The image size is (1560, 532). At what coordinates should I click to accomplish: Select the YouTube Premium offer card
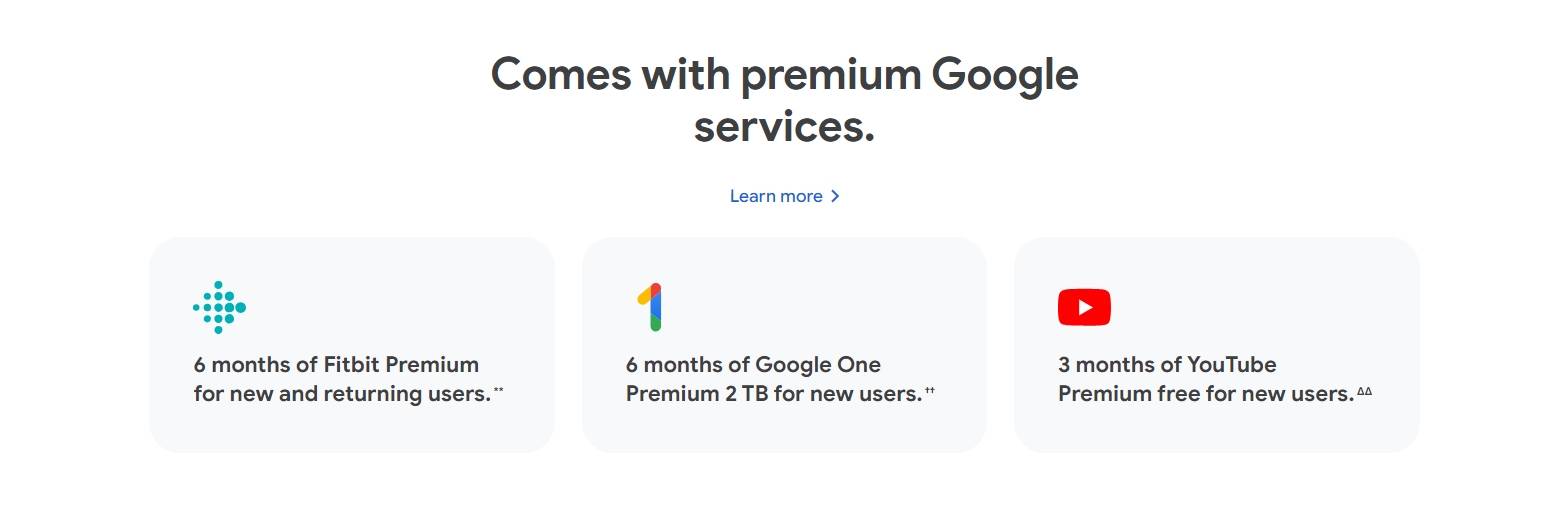(x=1216, y=345)
